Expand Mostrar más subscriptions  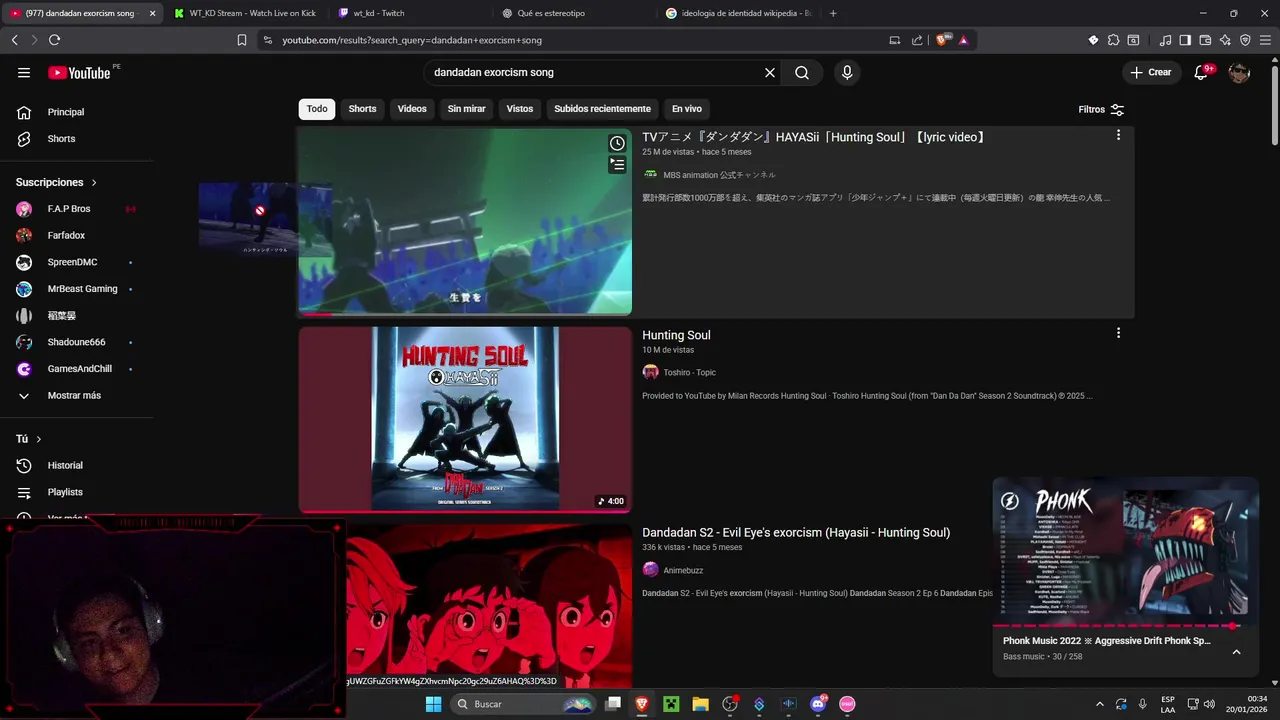[74, 395]
